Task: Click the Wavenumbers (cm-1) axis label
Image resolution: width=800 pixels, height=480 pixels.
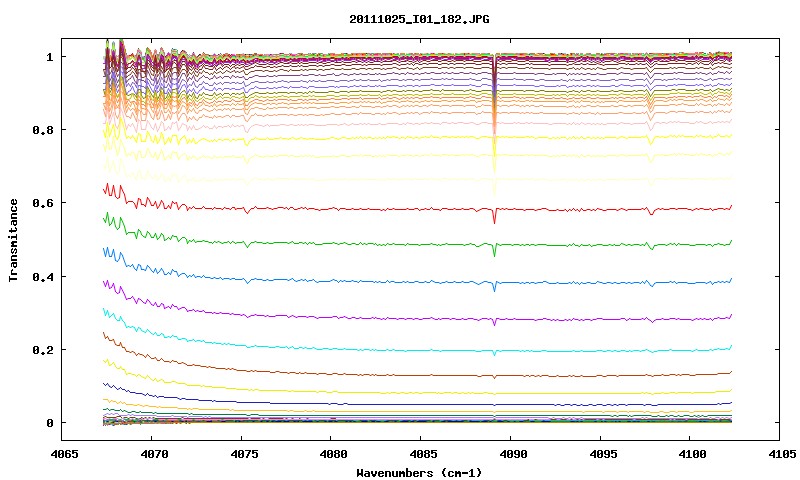Action: click(419, 473)
